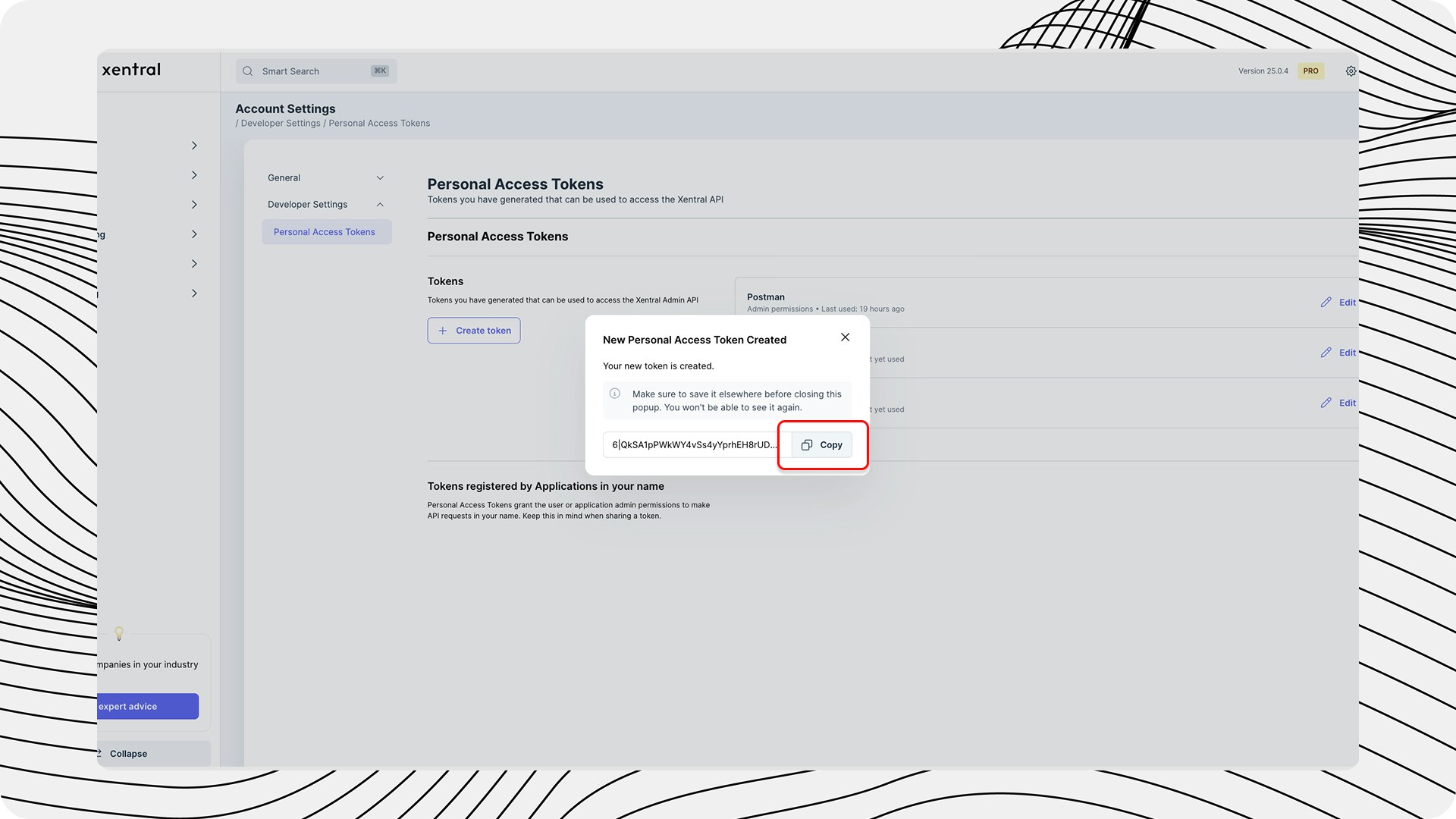Click the third token's pencil edit icon
Viewport: 1456px width, 819px height.
coord(1326,403)
